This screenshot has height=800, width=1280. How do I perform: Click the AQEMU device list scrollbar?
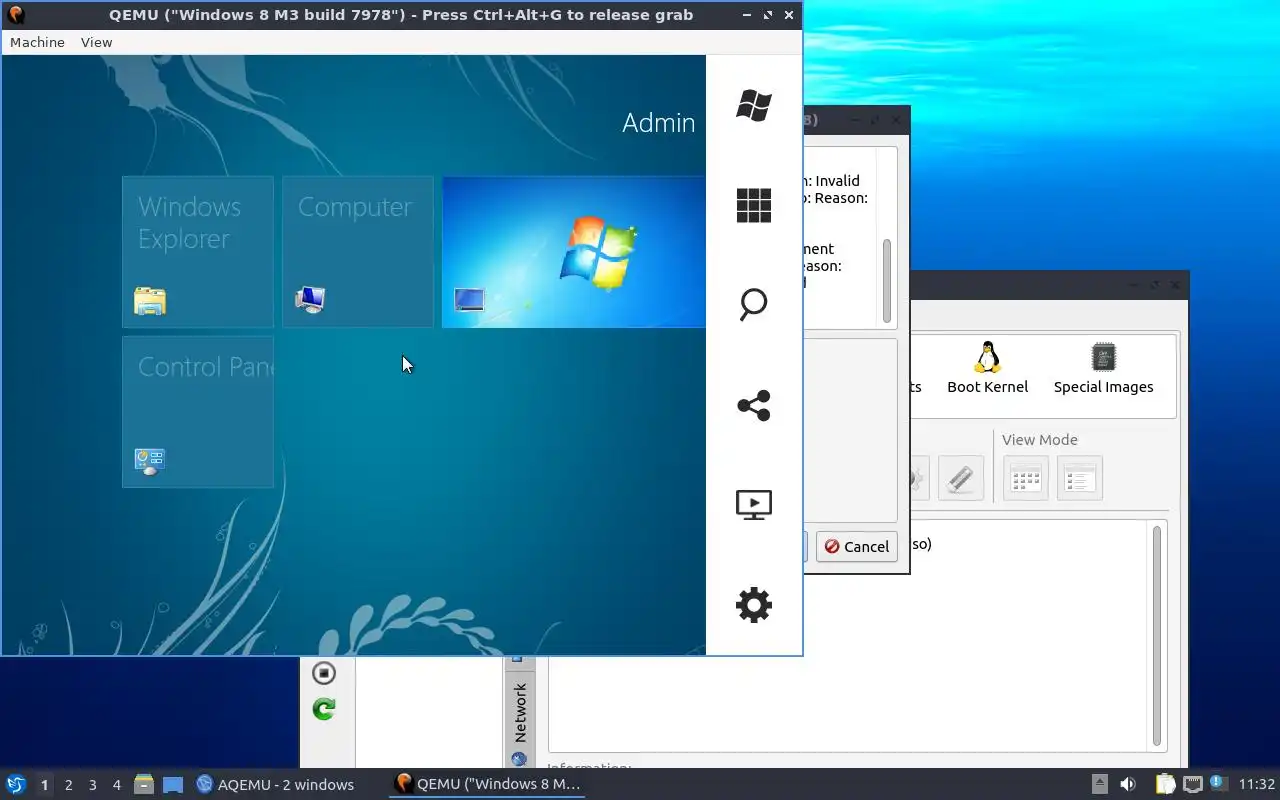click(x=1157, y=636)
